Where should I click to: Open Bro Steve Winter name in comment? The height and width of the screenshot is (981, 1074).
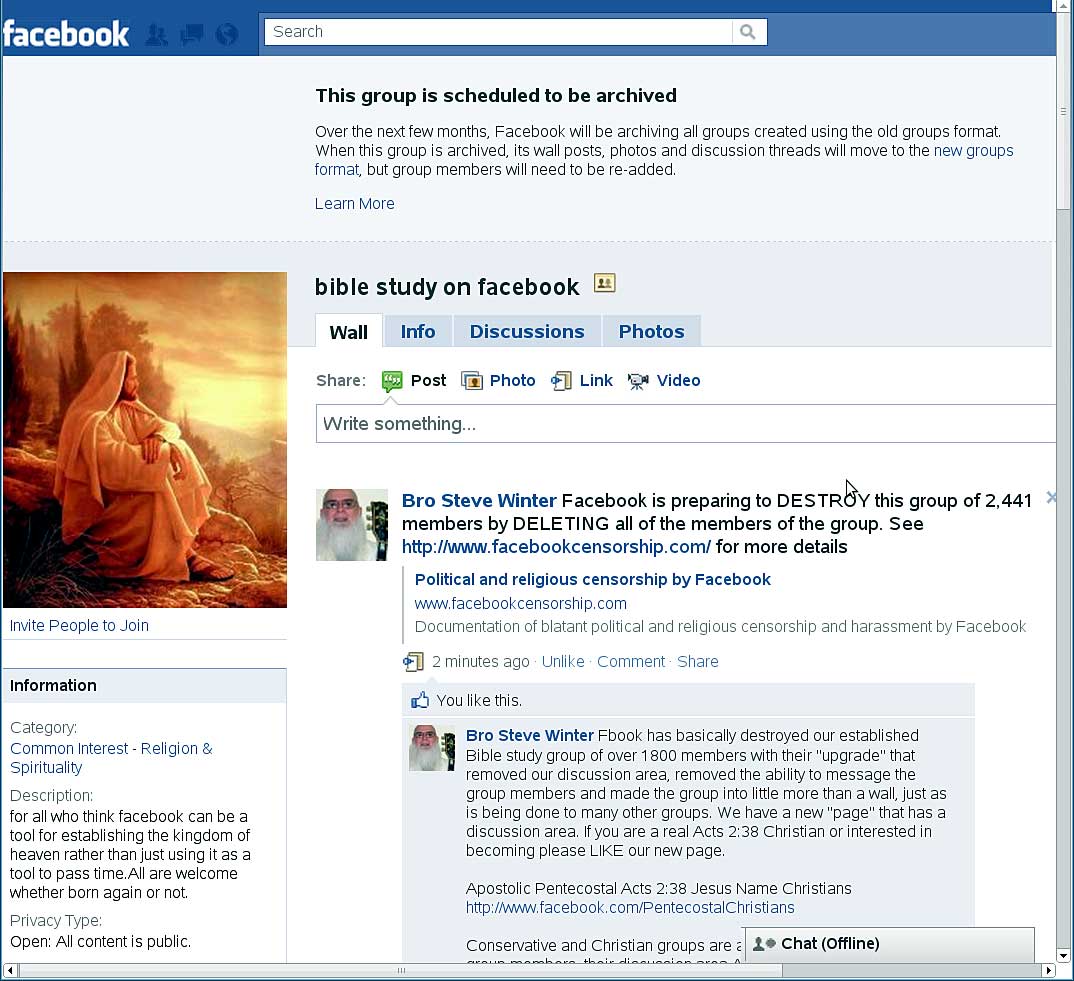coord(529,736)
